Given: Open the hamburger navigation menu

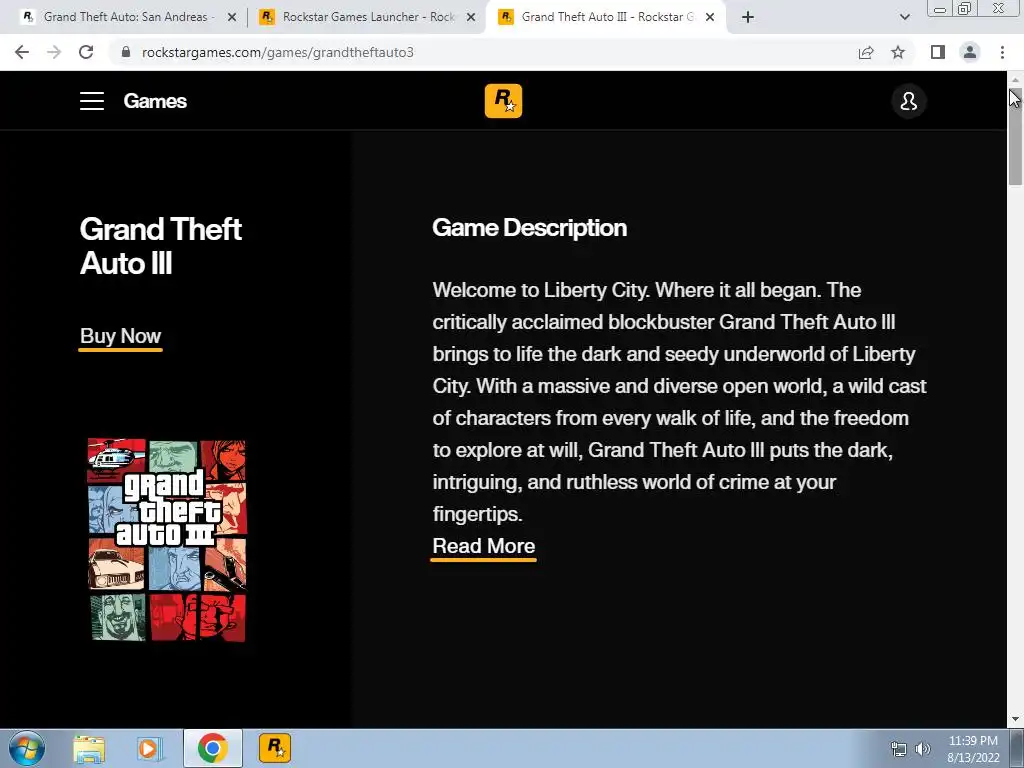Looking at the screenshot, I should (x=92, y=101).
